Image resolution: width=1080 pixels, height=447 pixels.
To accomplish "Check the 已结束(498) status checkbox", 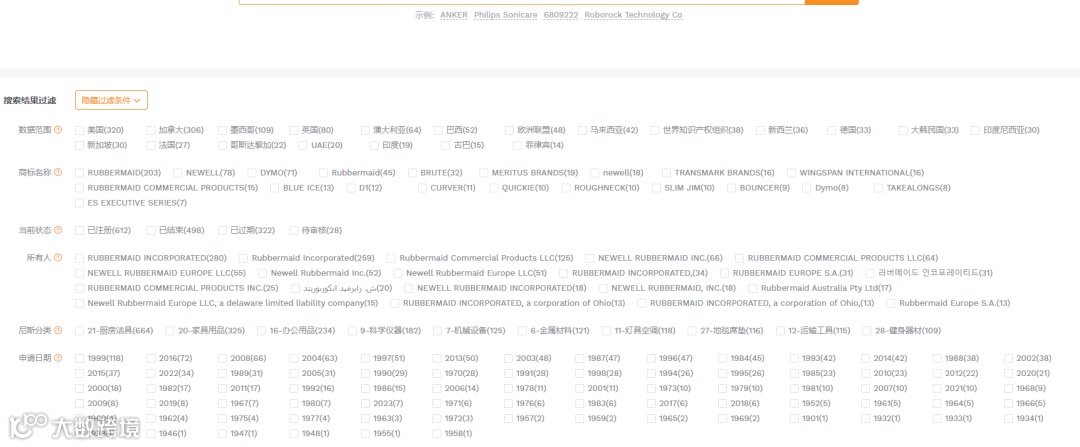I will coord(151,231).
